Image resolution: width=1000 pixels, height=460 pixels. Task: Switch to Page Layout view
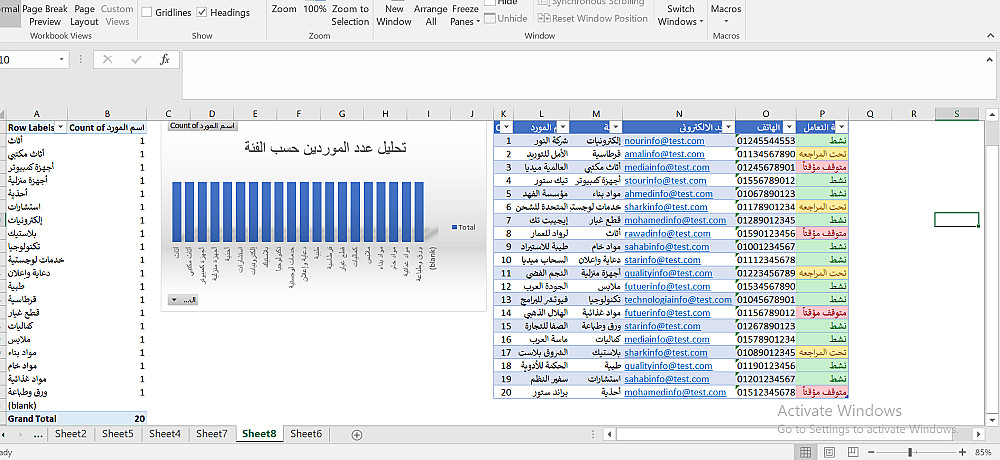(84, 15)
